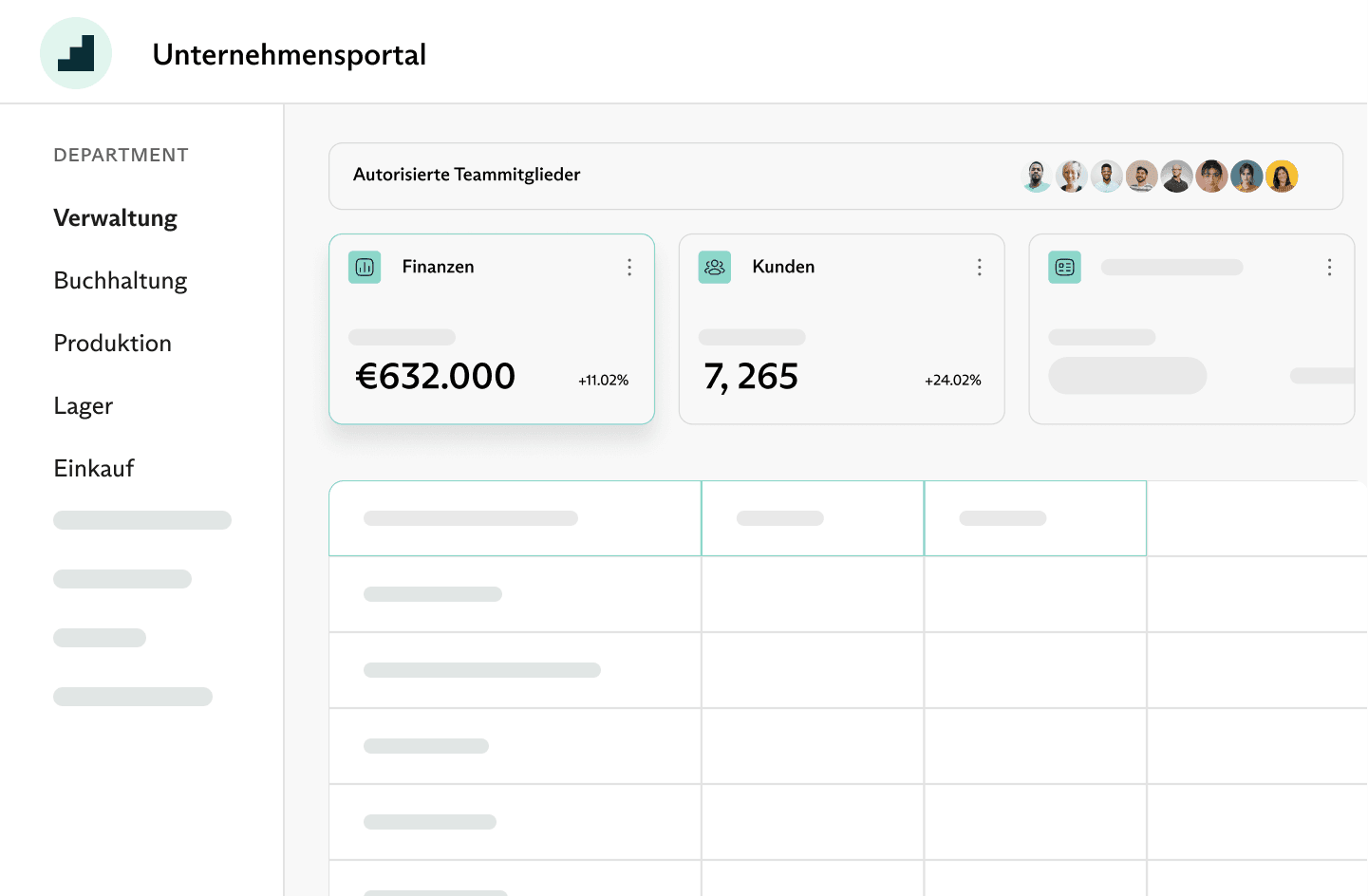Click the first table column header

pyautogui.click(x=515, y=518)
